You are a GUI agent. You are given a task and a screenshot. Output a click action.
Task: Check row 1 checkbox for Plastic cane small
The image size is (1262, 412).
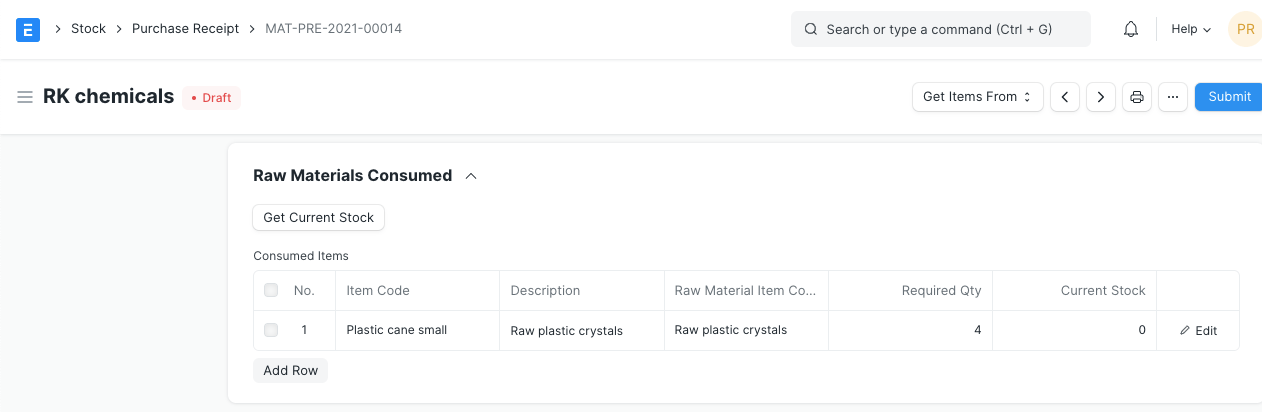[271, 330]
